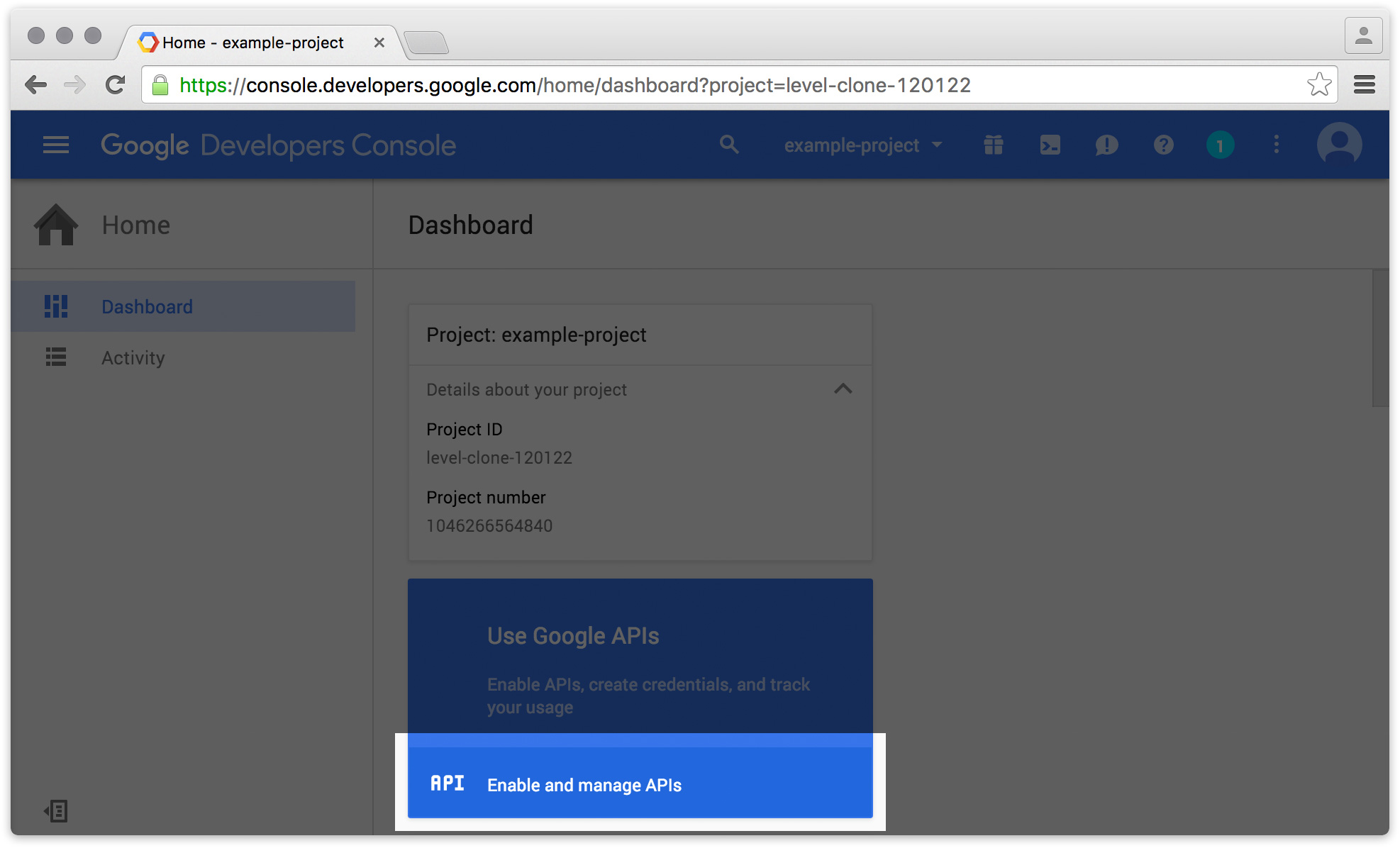Select Dashboard in the sidebar

[x=147, y=306]
